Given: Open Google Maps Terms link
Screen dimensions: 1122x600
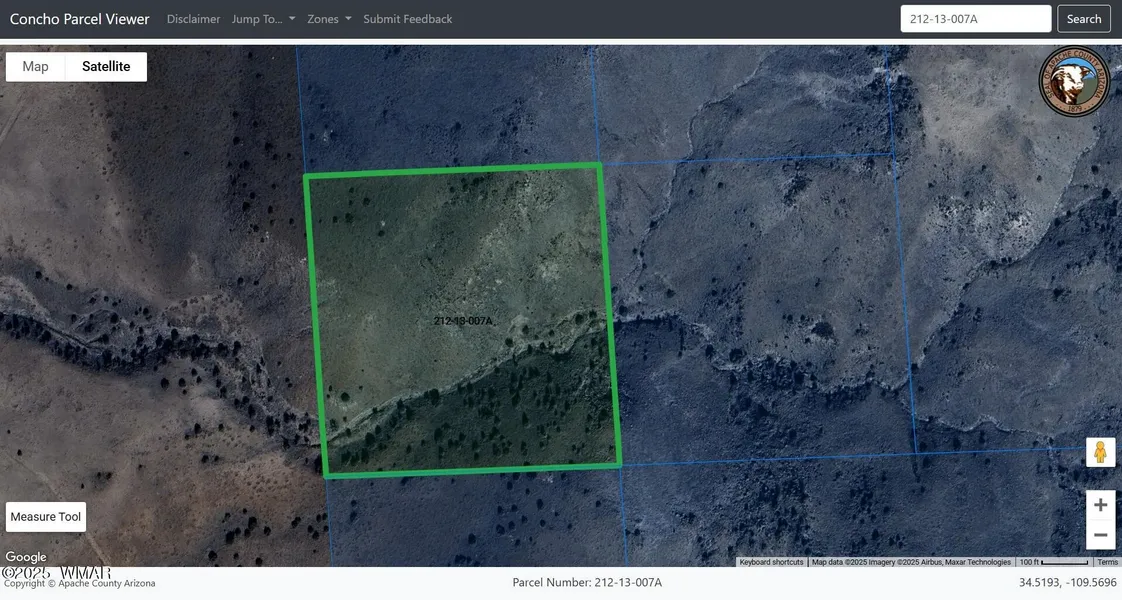Looking at the screenshot, I should [x=1107, y=562].
